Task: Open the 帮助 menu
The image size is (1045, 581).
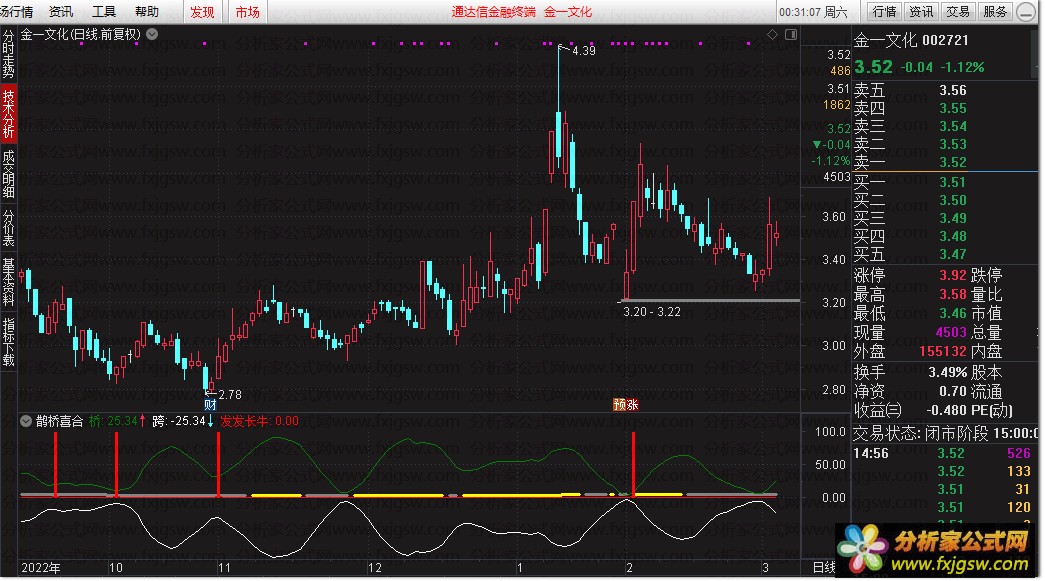Action: pyautogui.click(x=147, y=11)
